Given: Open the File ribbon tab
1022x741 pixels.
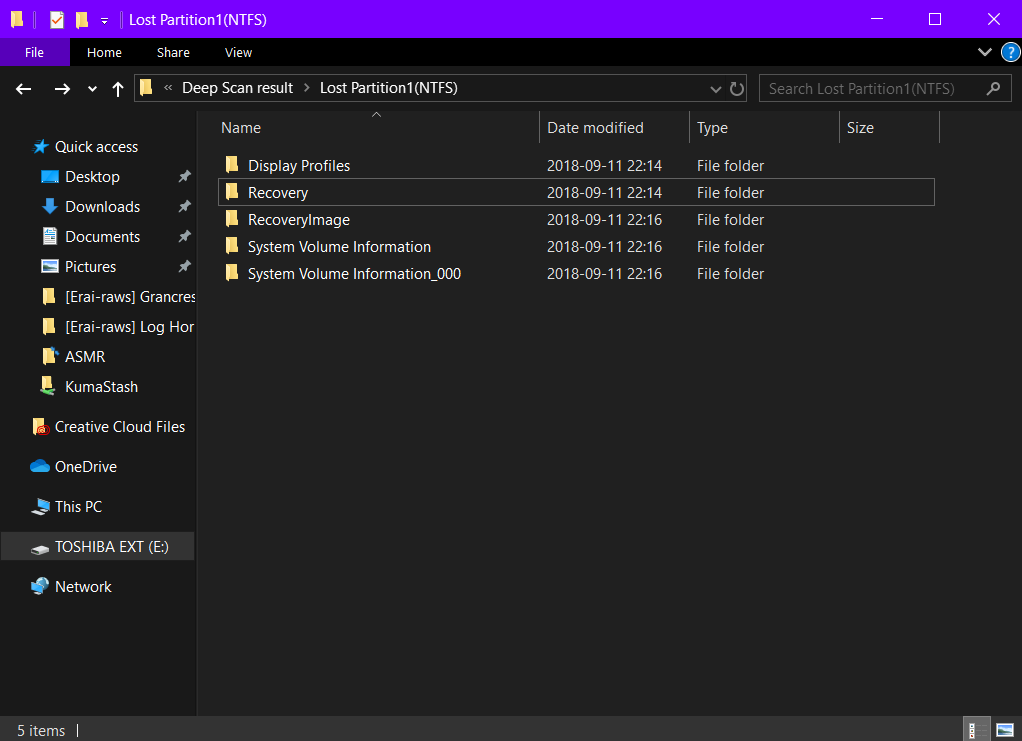Looking at the screenshot, I should click(35, 52).
